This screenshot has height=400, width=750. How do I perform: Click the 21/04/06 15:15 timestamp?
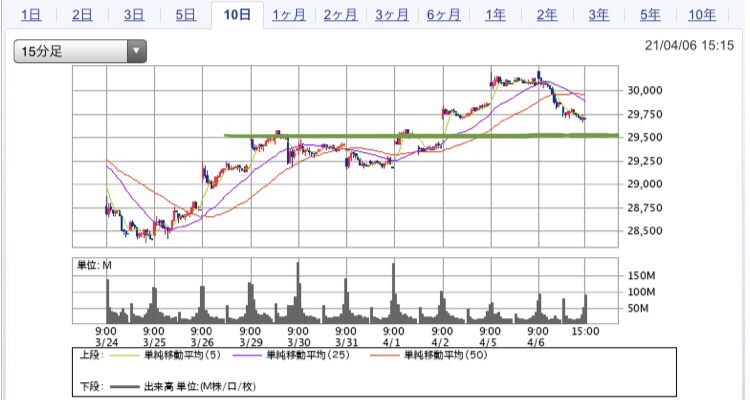(689, 45)
